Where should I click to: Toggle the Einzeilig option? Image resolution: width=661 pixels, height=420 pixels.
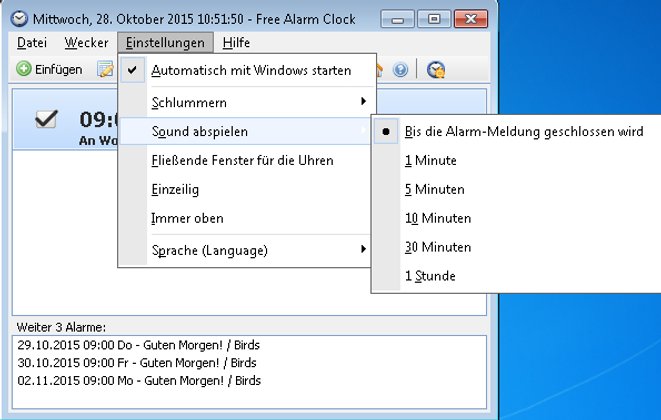pos(246,189)
